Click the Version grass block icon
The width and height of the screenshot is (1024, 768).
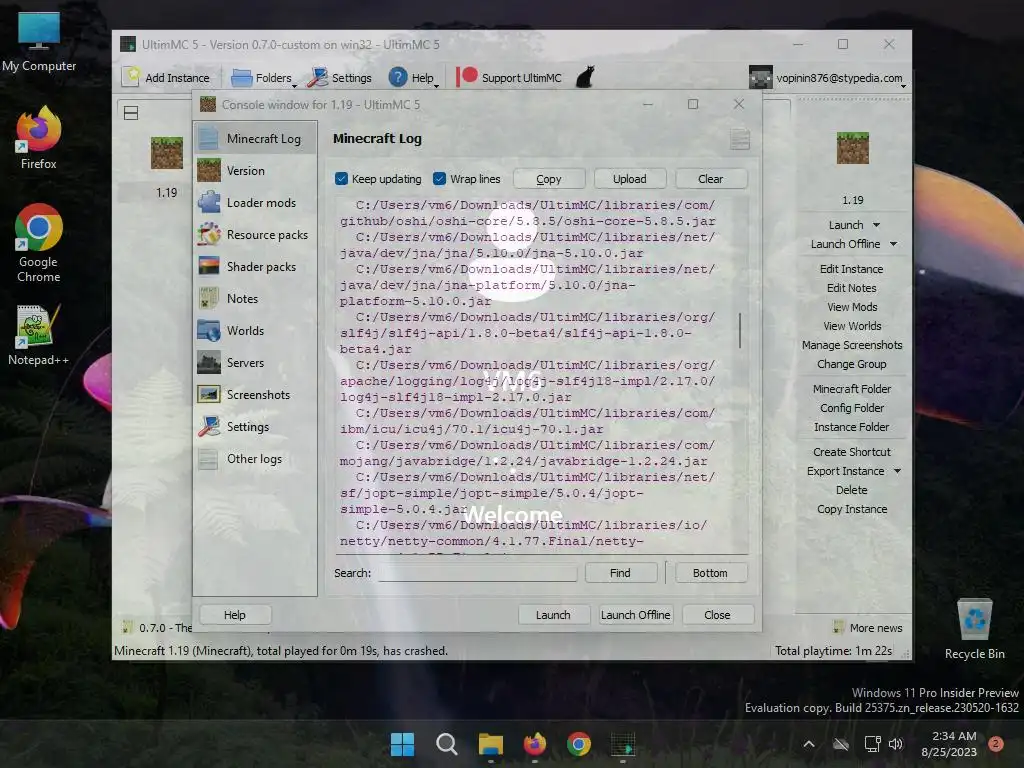click(x=208, y=170)
